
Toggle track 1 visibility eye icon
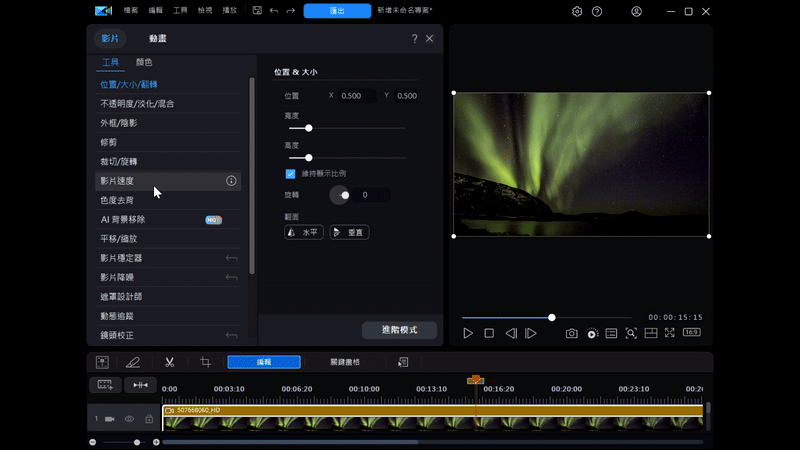click(x=129, y=419)
